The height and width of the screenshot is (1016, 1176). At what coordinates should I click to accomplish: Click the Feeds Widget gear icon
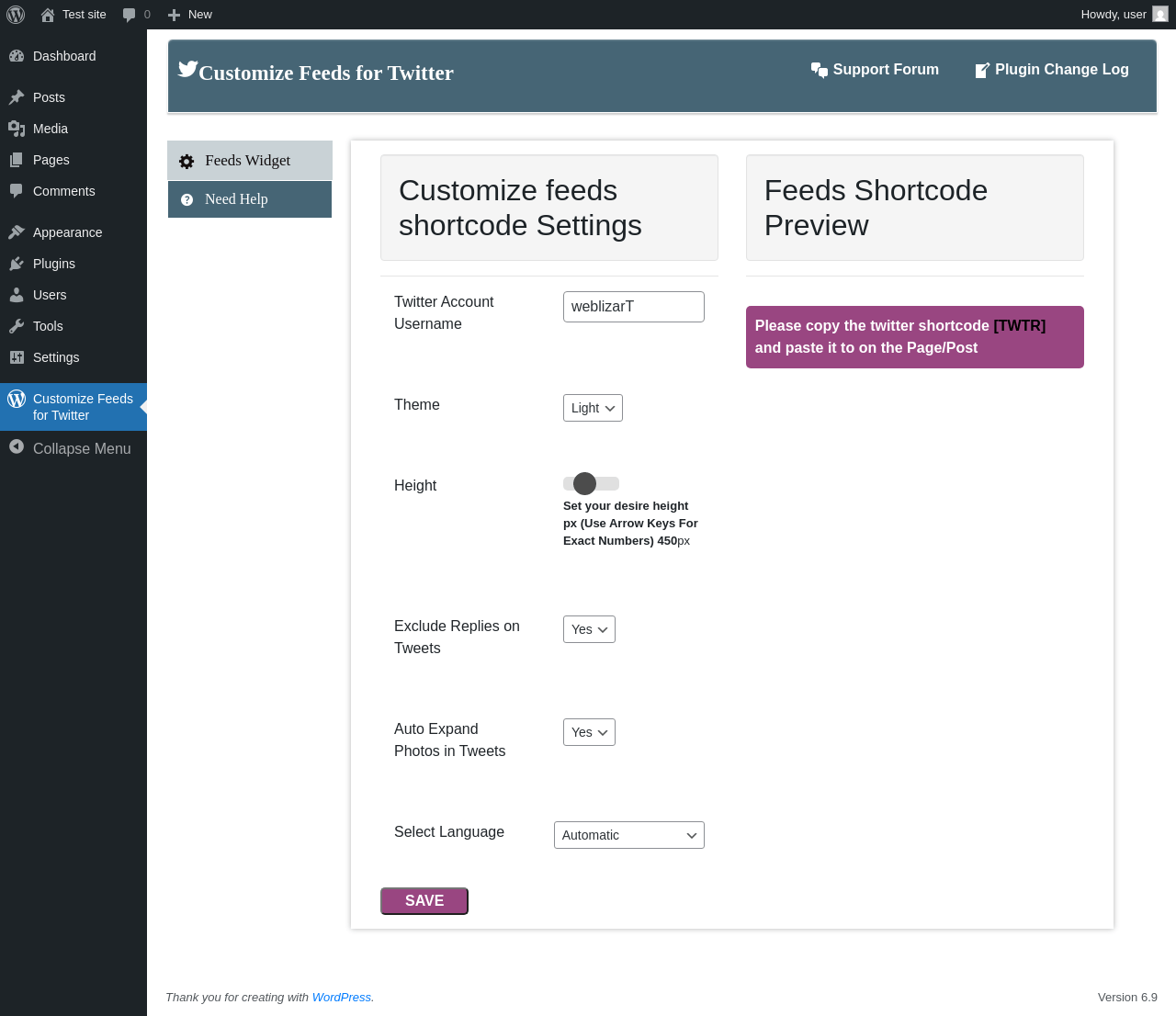point(187,162)
